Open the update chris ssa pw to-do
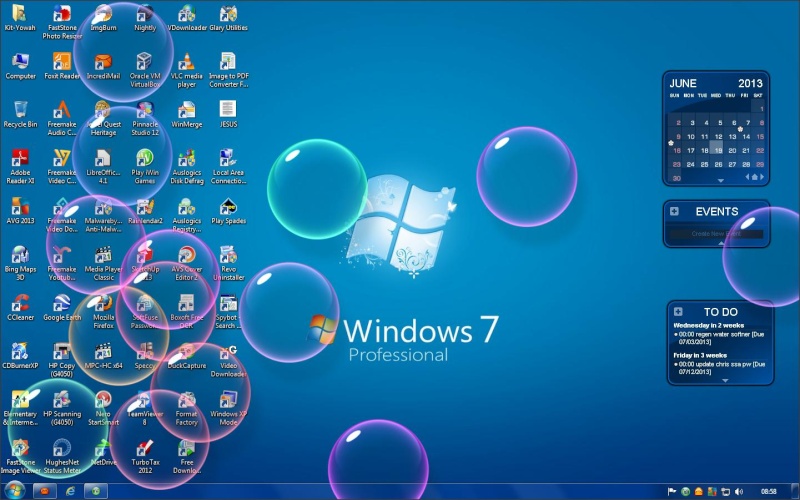Viewport: 800px width, 500px height. (x=719, y=368)
